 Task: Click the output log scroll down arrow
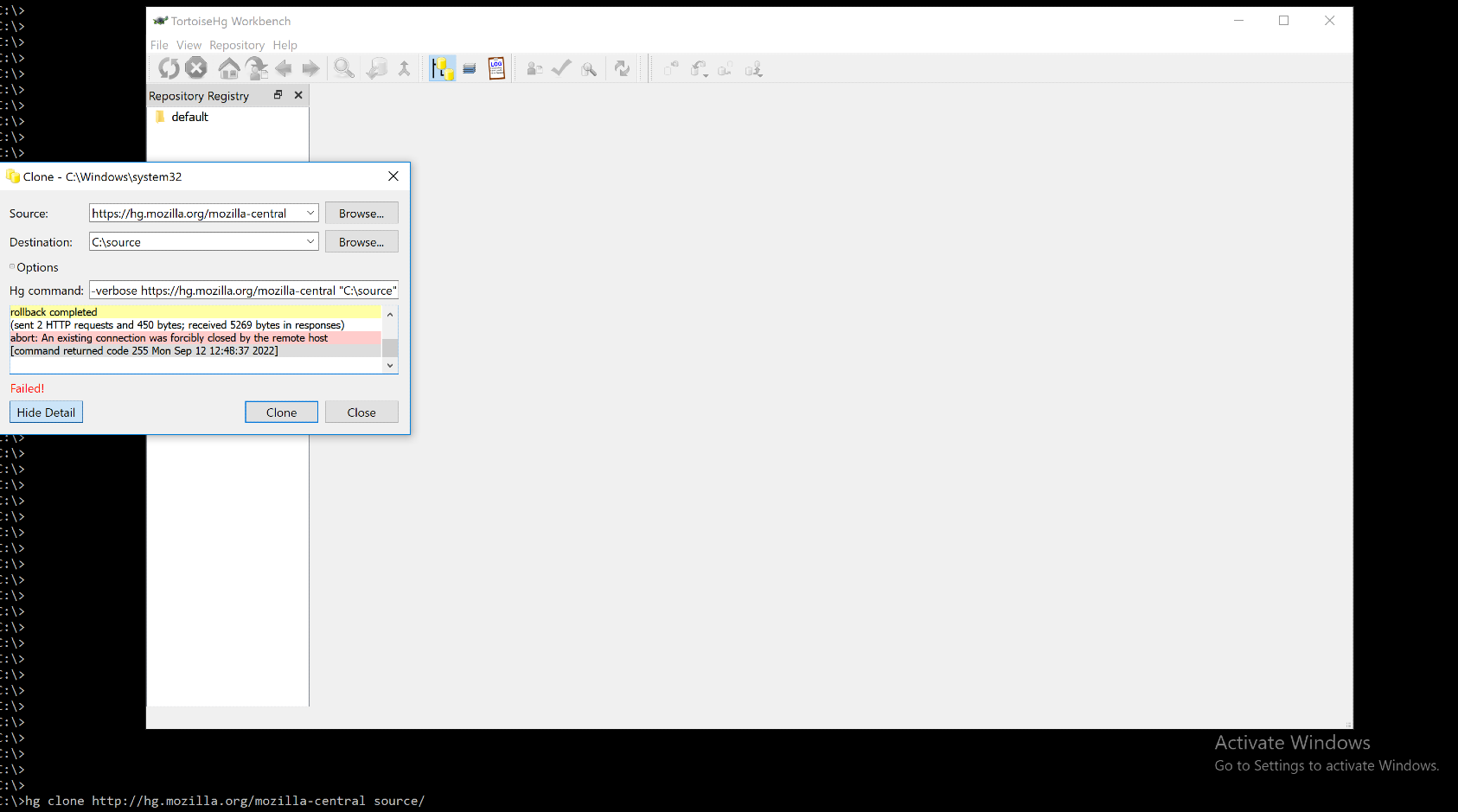(x=390, y=366)
